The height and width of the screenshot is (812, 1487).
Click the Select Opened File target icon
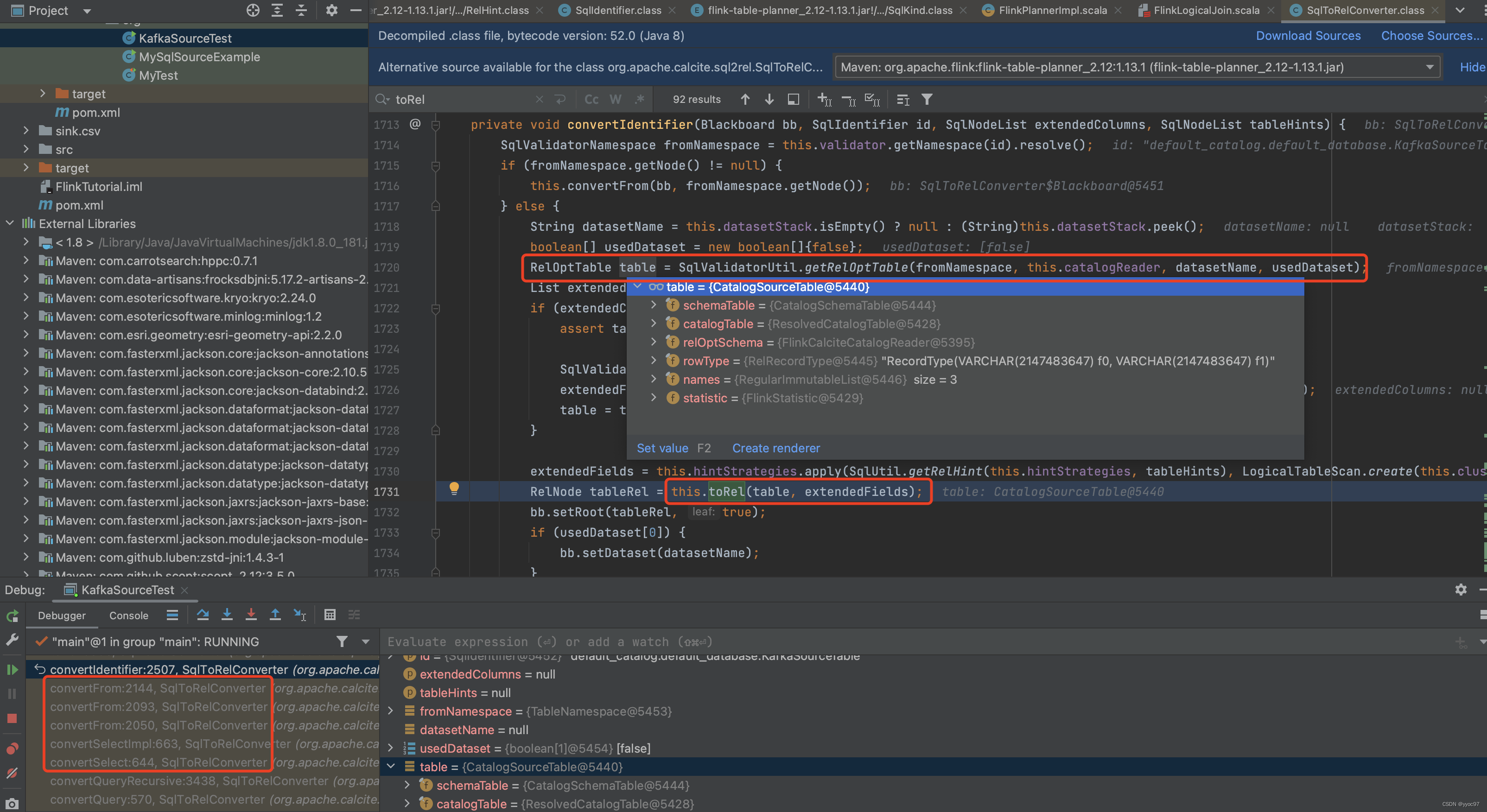[252, 10]
